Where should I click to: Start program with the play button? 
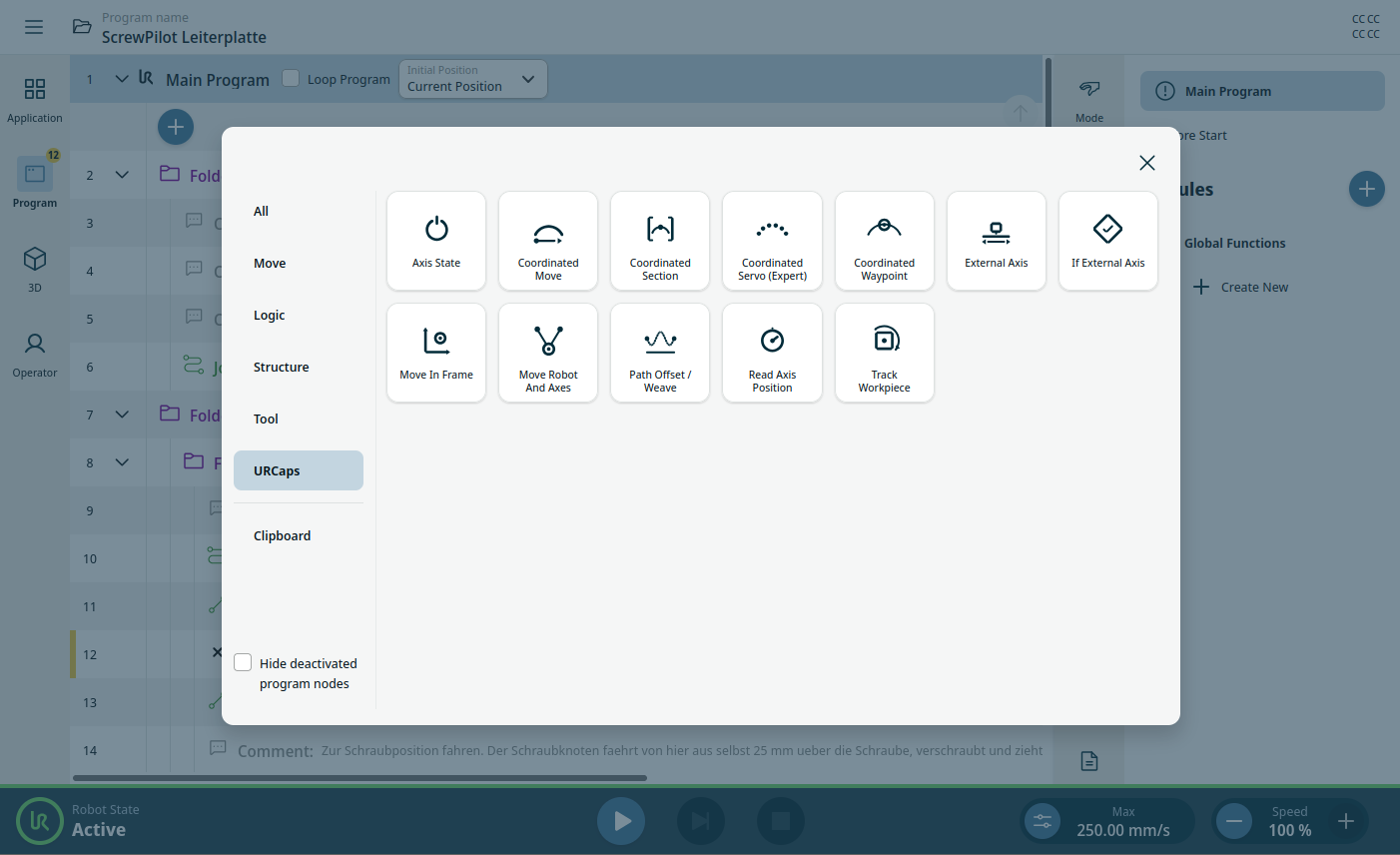(x=621, y=821)
